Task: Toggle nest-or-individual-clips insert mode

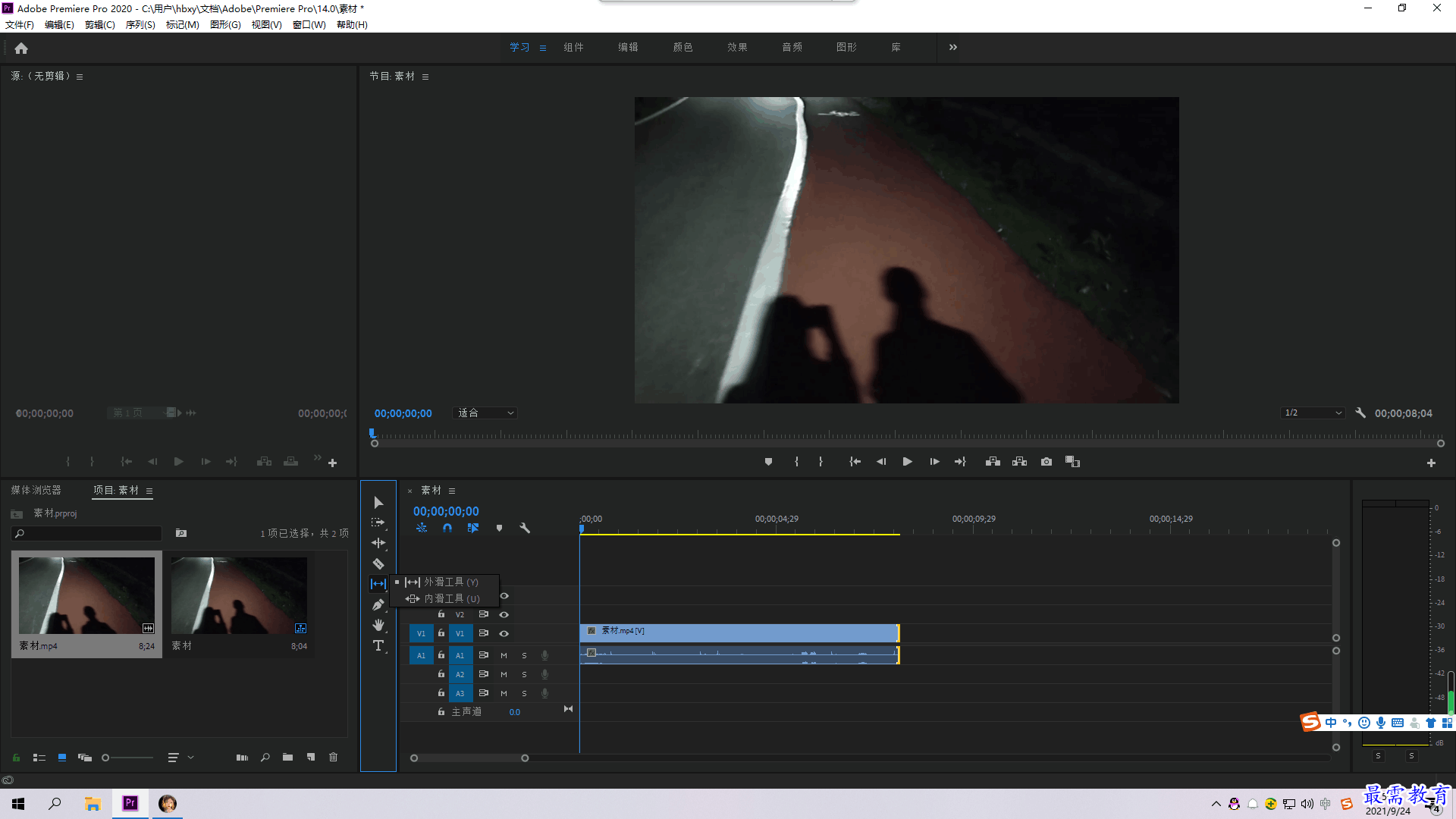Action: pos(422,528)
